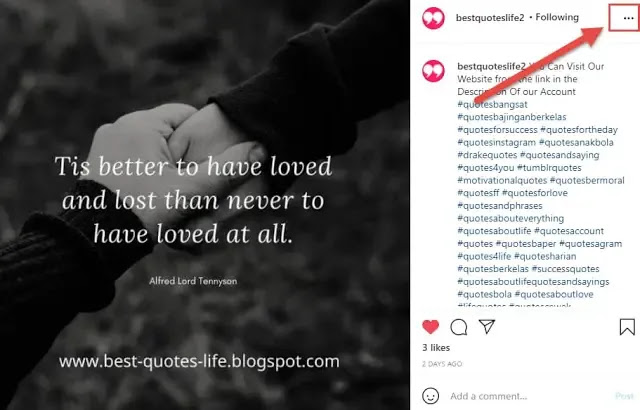The image size is (640, 410).
Task: Share post via paper plane icon
Action: coord(487,326)
